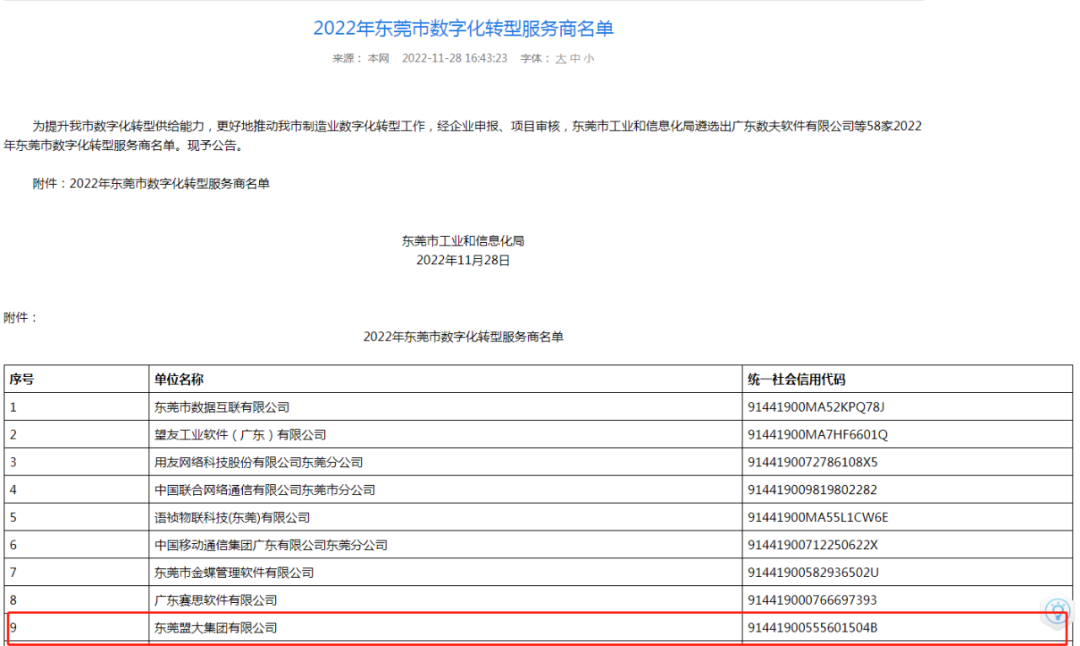Viewport: 1080px width, 646px height.
Task: Select the 东莞市数据互联有限公司 cell
Action: [221, 407]
